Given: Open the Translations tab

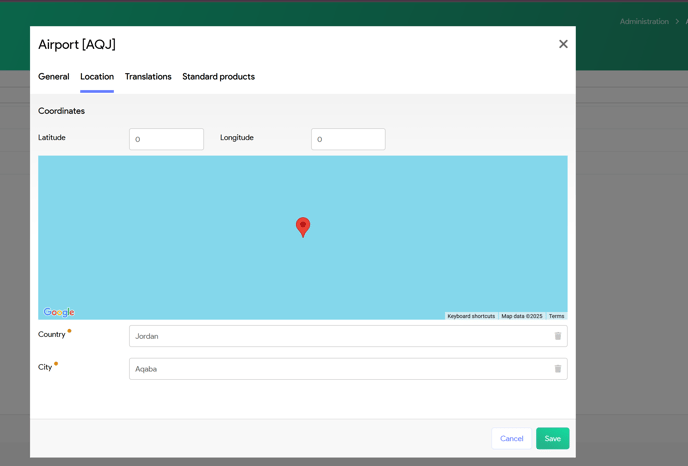Looking at the screenshot, I should point(148,77).
